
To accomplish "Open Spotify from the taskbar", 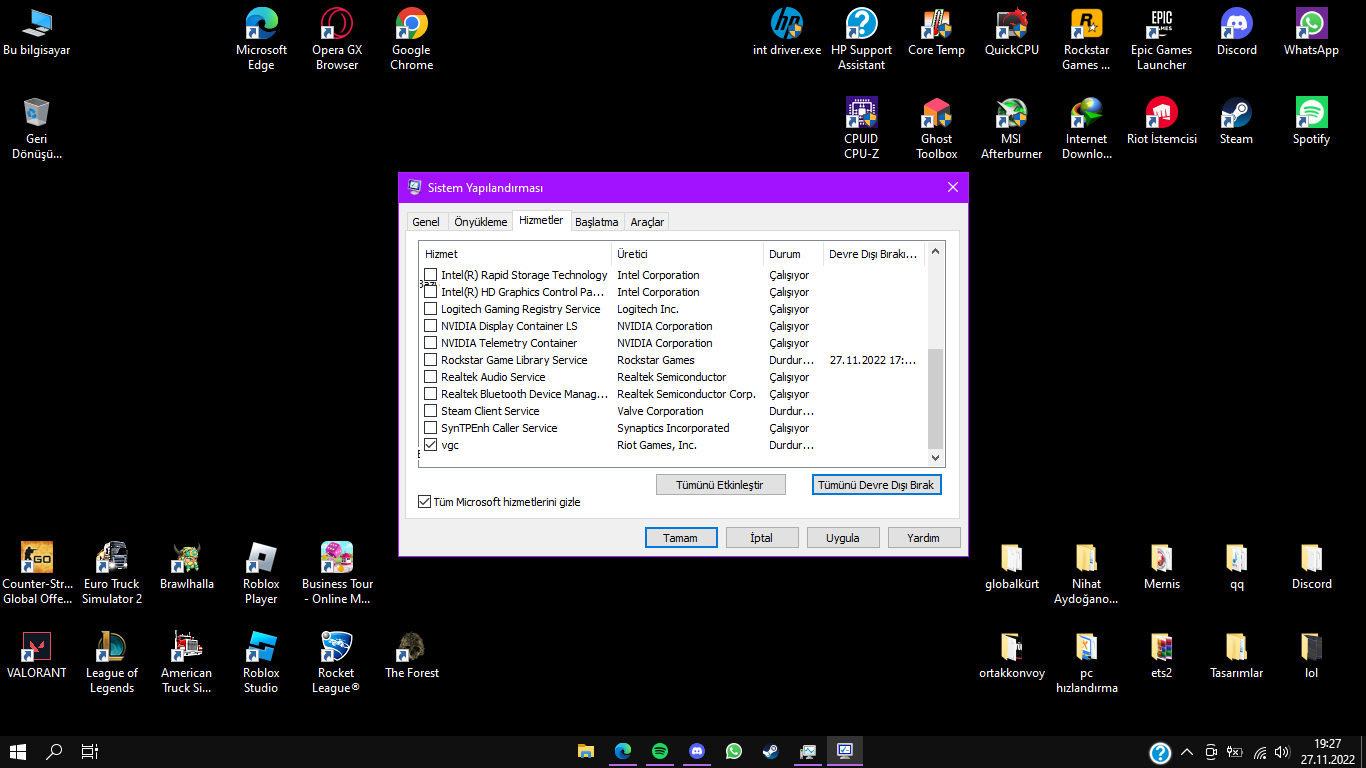I will (x=660, y=751).
